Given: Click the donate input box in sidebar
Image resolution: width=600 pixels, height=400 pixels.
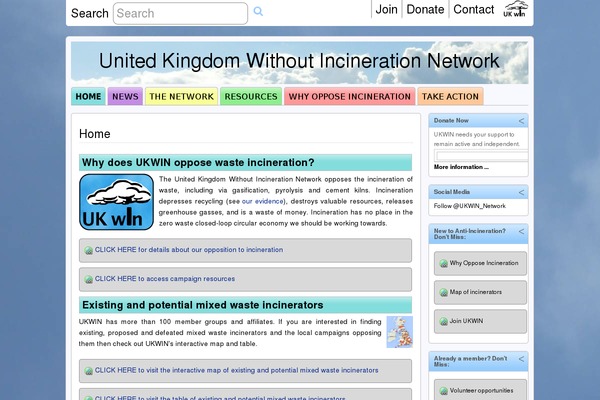Looking at the screenshot, I should pyautogui.click(x=482, y=156).
